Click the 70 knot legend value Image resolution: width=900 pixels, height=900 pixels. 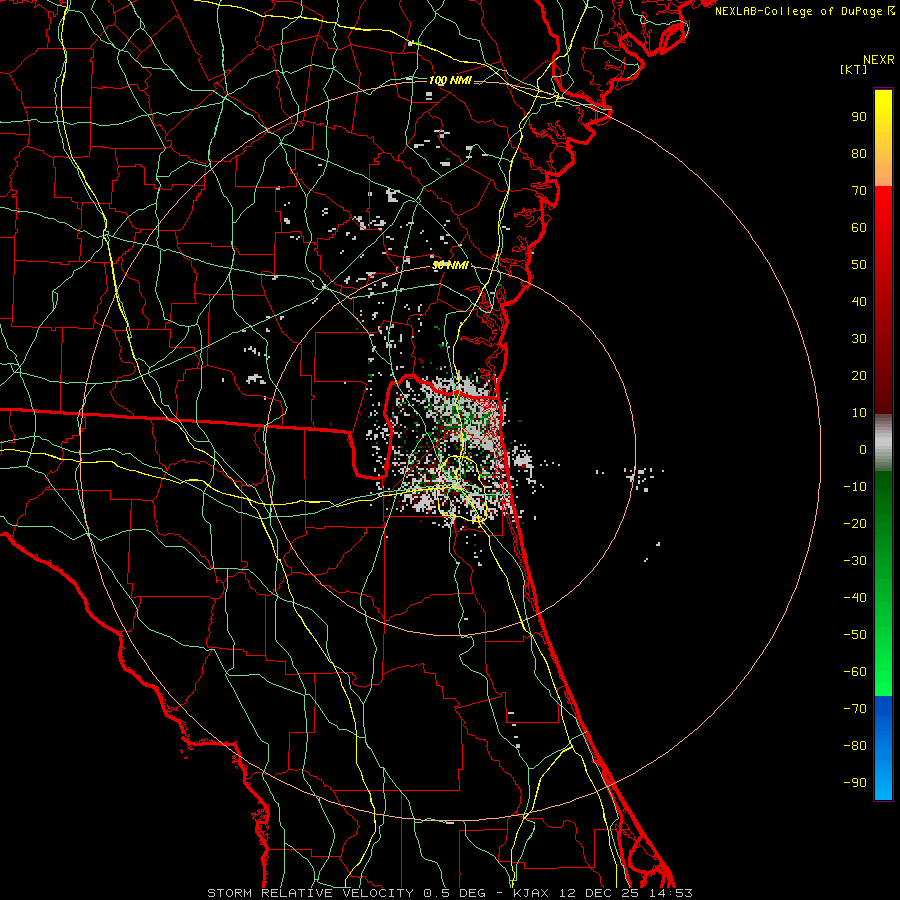coord(859,191)
